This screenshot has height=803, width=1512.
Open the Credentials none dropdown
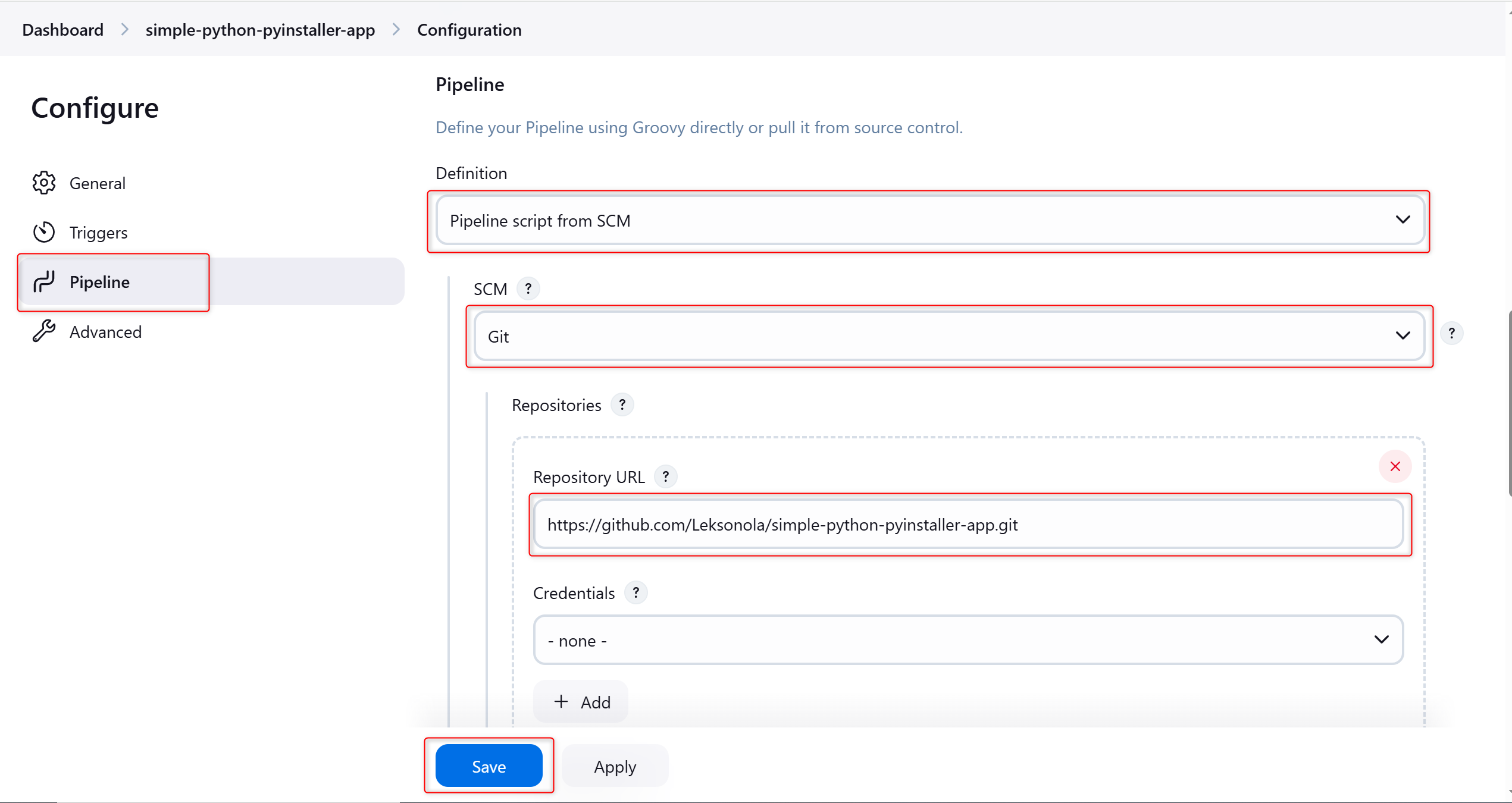[x=968, y=641]
